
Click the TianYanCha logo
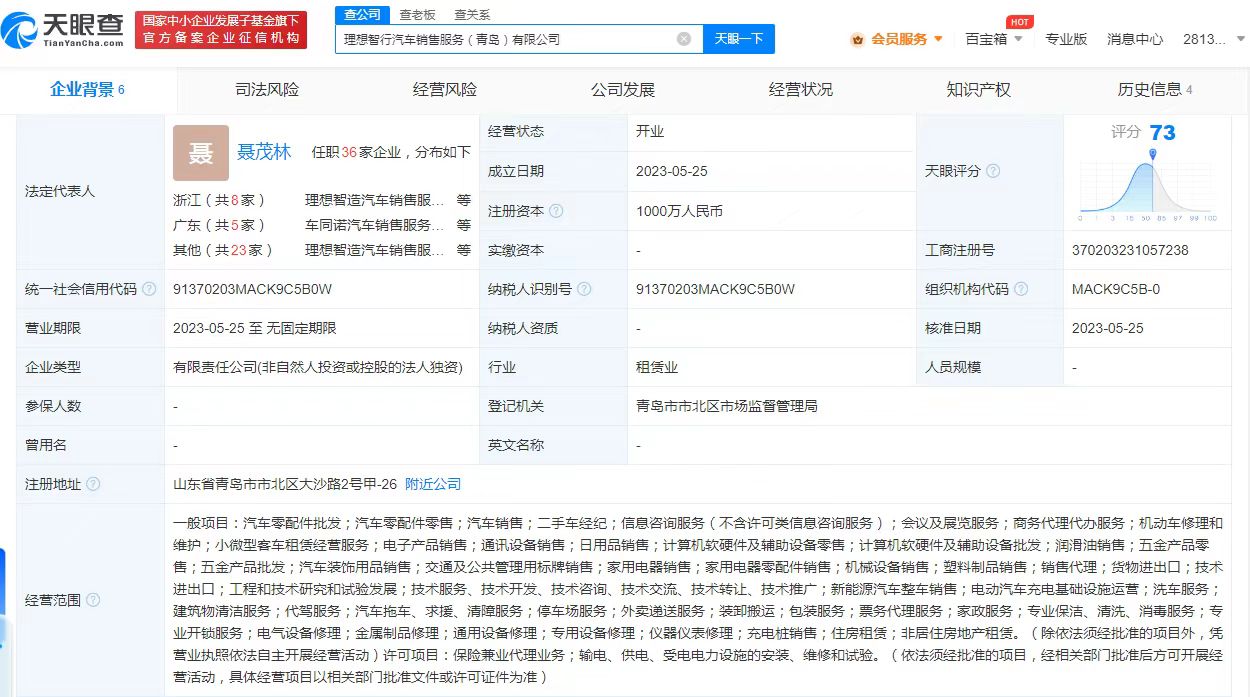(x=63, y=30)
